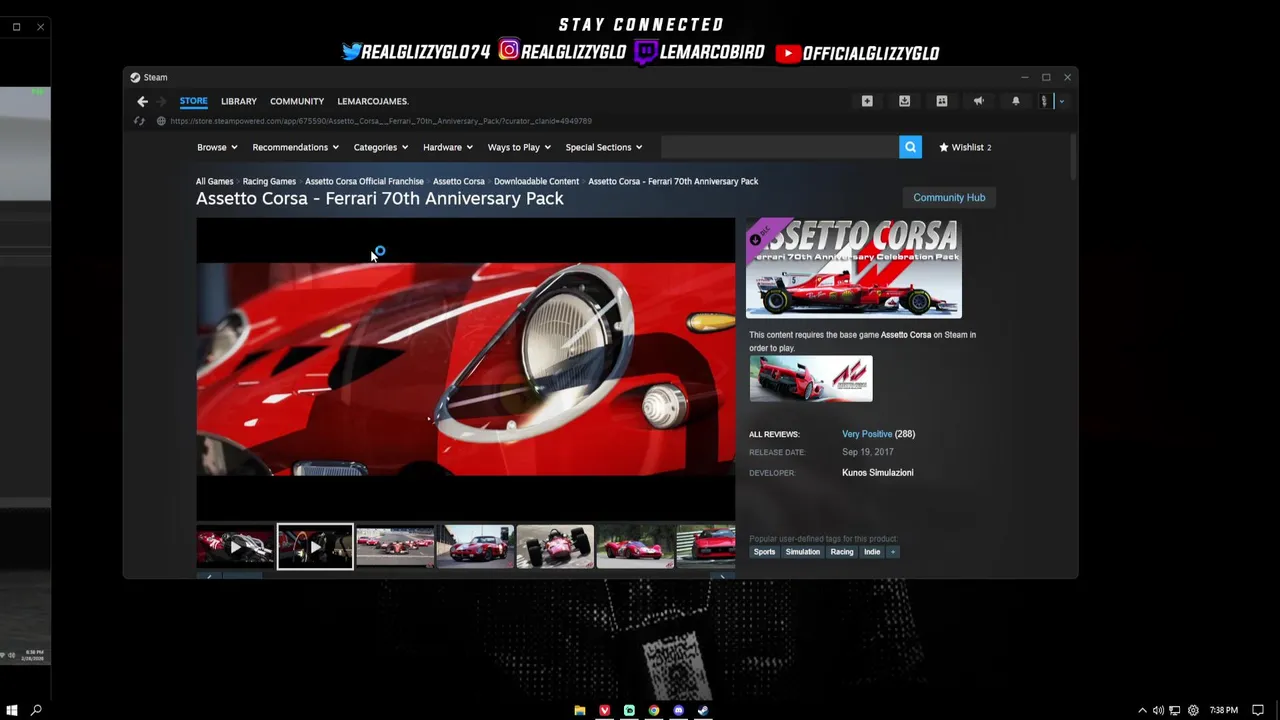Select the Simulation tag
The image size is (1280, 720).
(x=802, y=552)
